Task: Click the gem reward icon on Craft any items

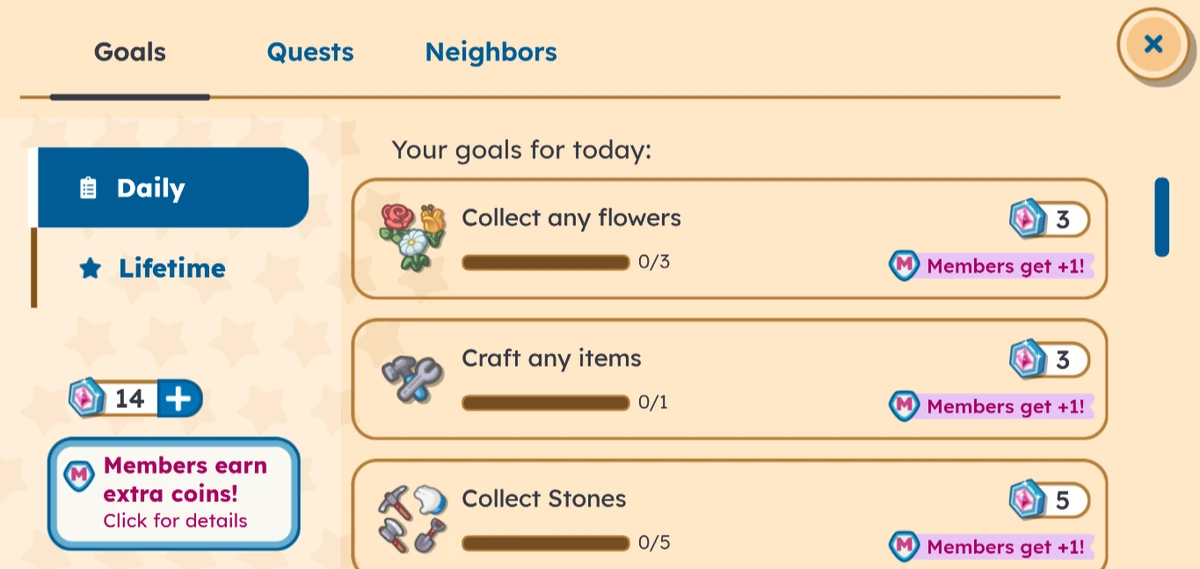Action: [x=1026, y=359]
